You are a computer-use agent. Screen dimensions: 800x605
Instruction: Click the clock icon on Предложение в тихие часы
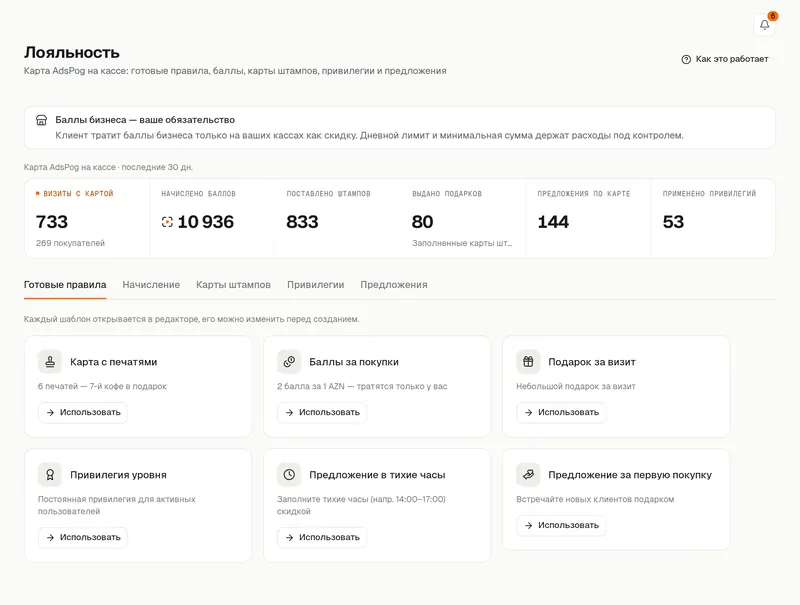[289, 474]
